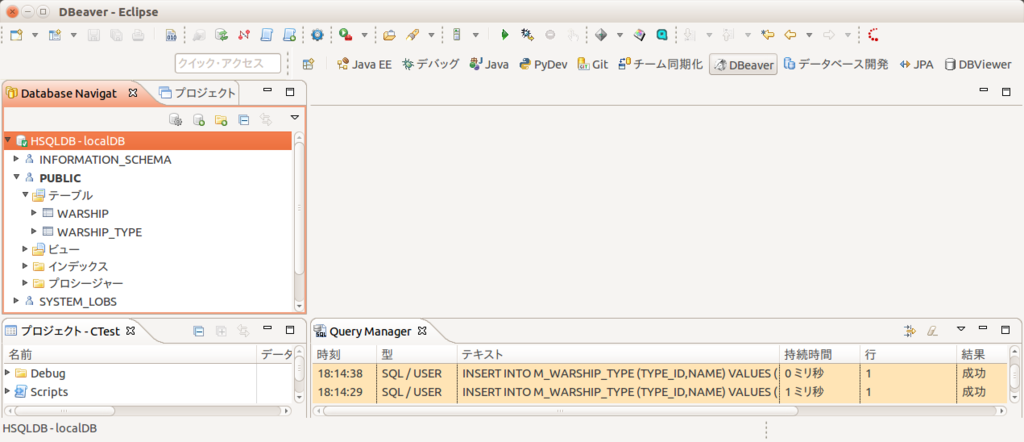1024x442 pixels.
Task: Click the binary data toolbar icon
Action: (x=171, y=35)
